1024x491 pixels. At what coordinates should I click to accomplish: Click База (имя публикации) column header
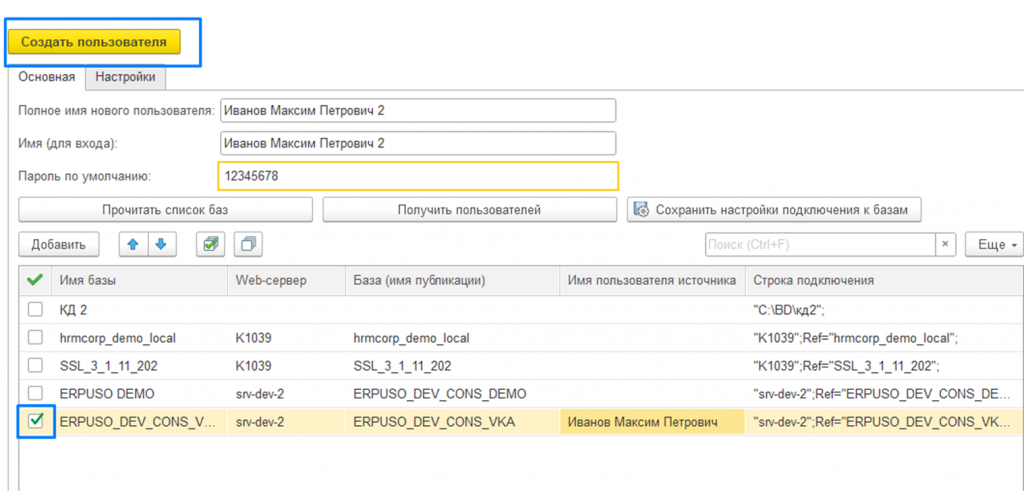pos(453,280)
